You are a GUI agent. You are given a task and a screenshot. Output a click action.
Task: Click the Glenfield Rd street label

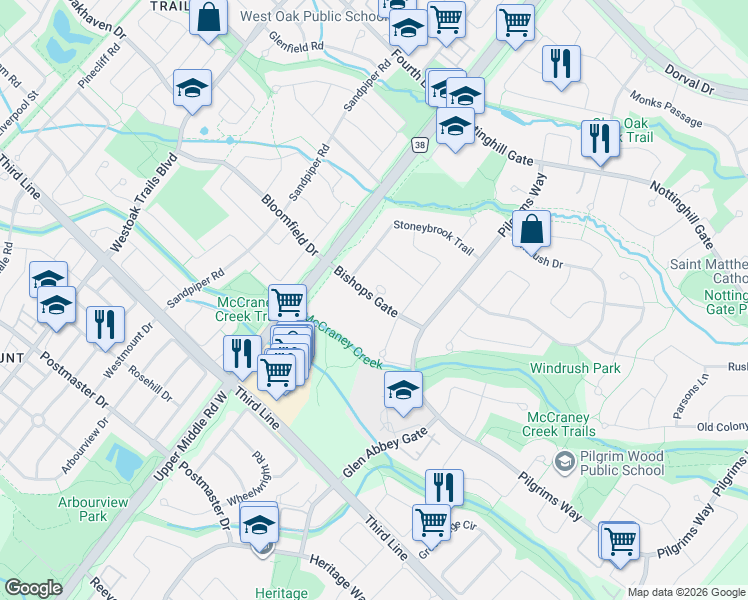296,41
